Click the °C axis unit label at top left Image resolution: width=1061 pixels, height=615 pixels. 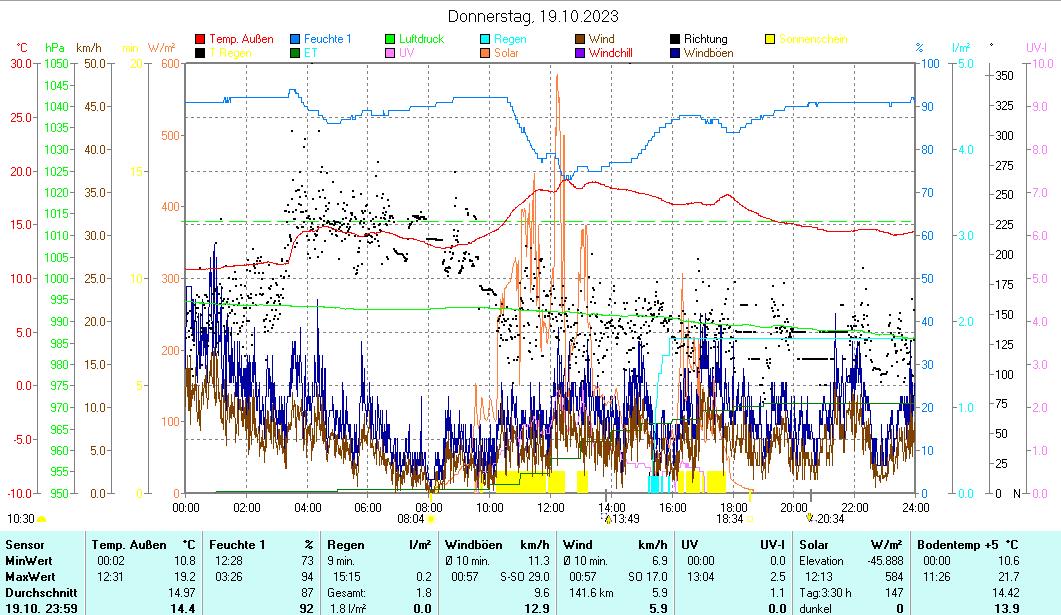pyautogui.click(x=22, y=48)
